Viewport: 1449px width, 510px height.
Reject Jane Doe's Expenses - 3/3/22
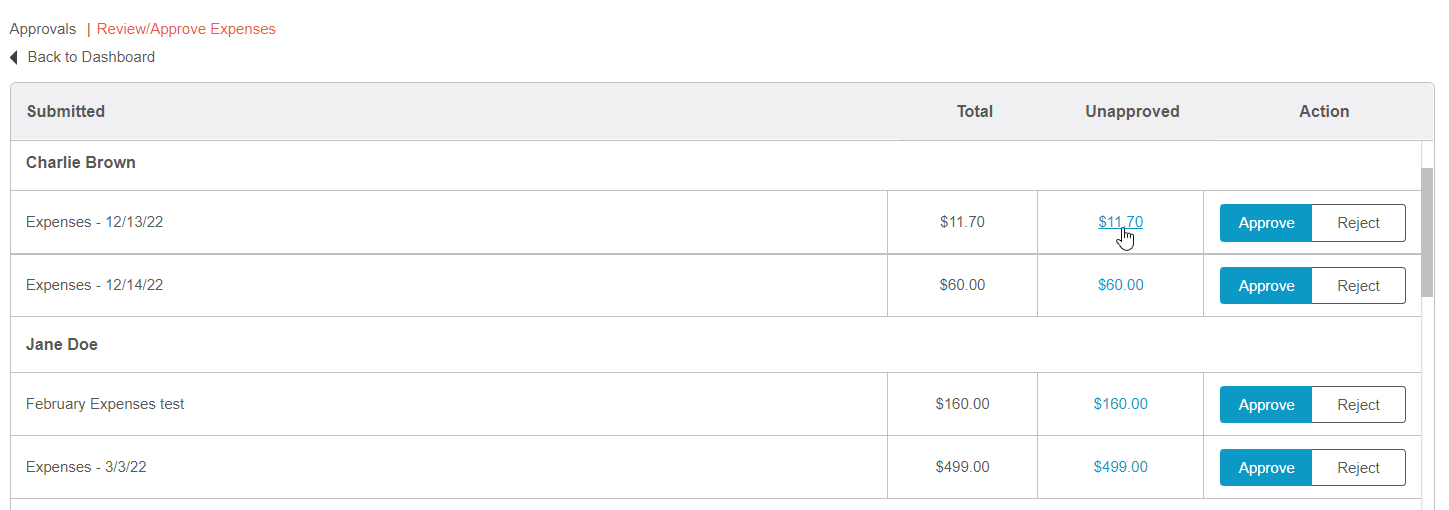click(1358, 468)
